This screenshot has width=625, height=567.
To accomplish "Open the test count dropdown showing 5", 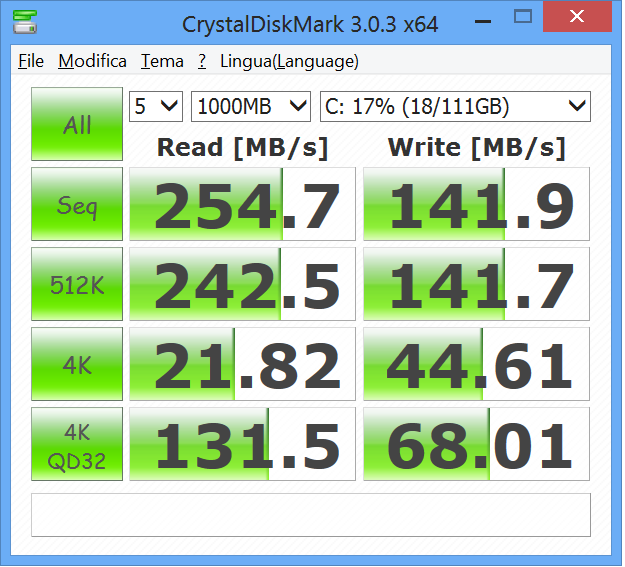I will (x=156, y=106).
